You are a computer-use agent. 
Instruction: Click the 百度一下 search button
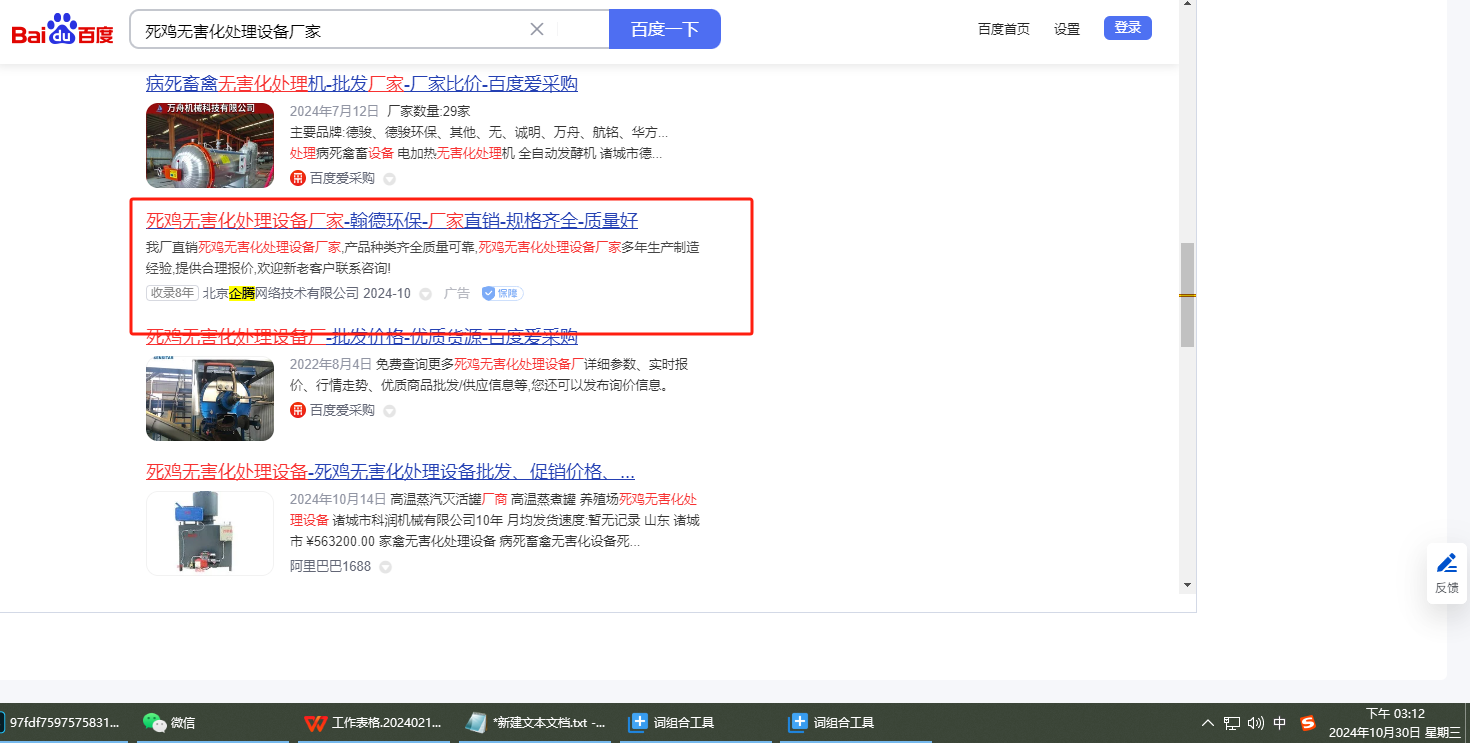664,29
